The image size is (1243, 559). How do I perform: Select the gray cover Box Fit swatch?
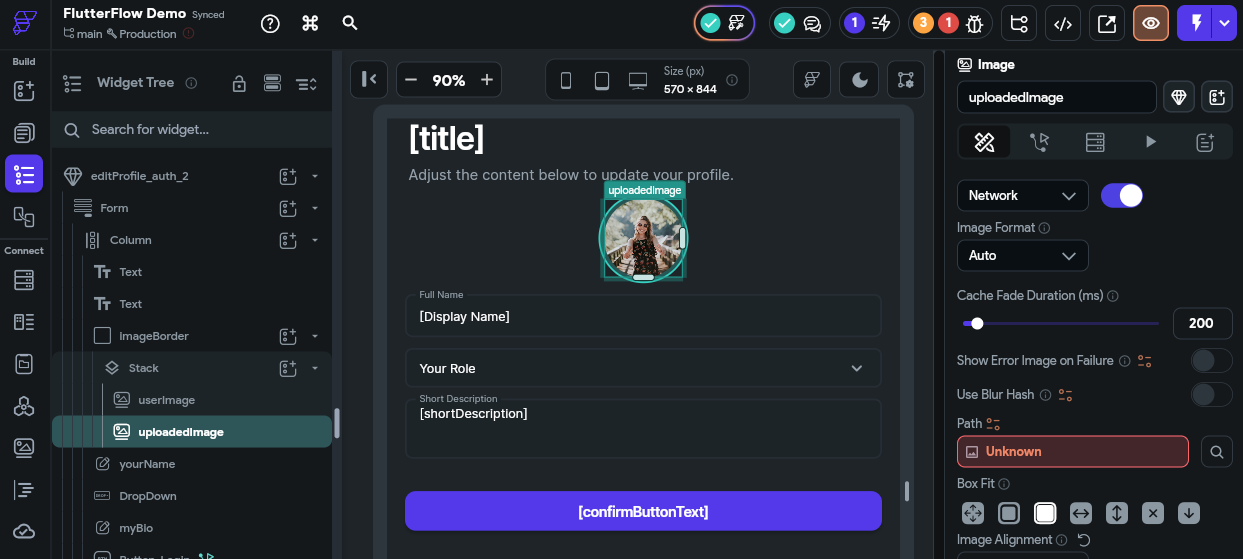tap(1009, 513)
